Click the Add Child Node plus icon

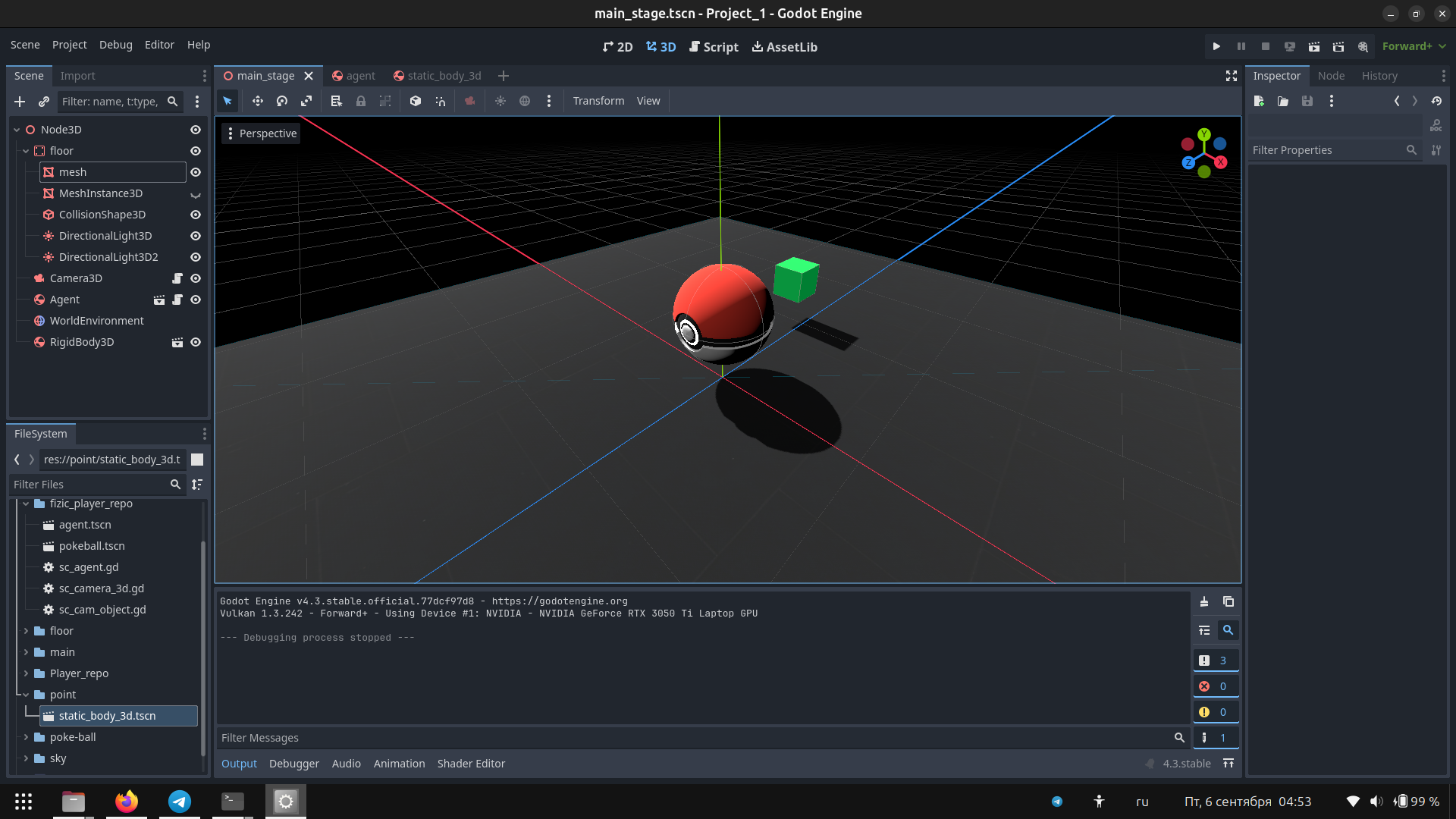click(20, 102)
